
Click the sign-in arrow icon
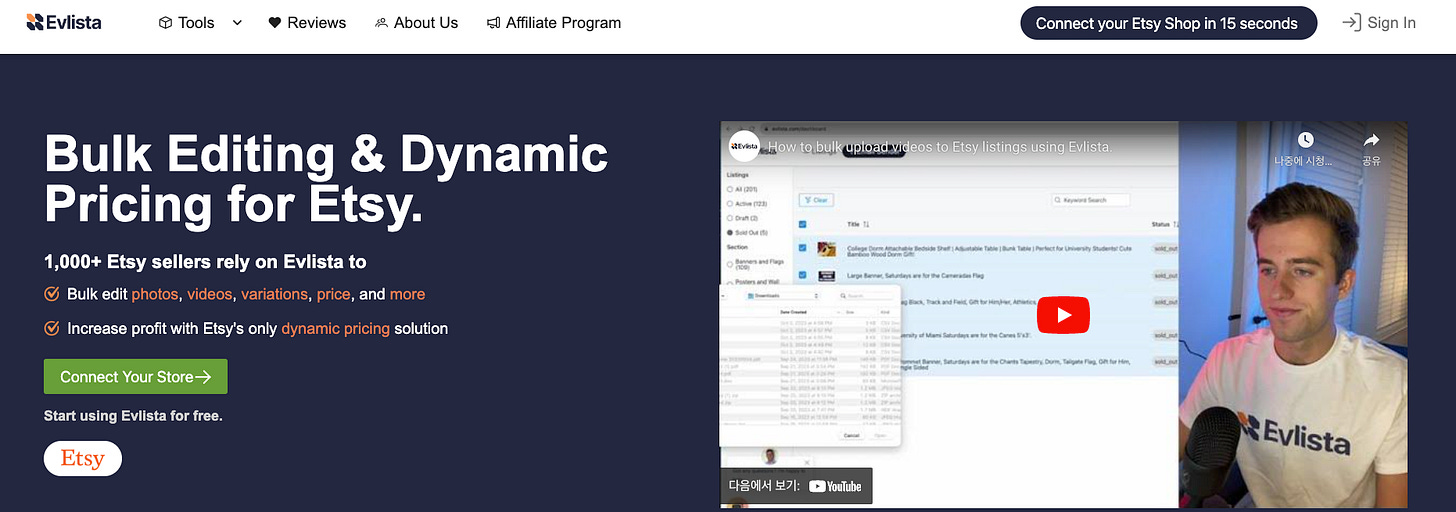click(x=1351, y=22)
